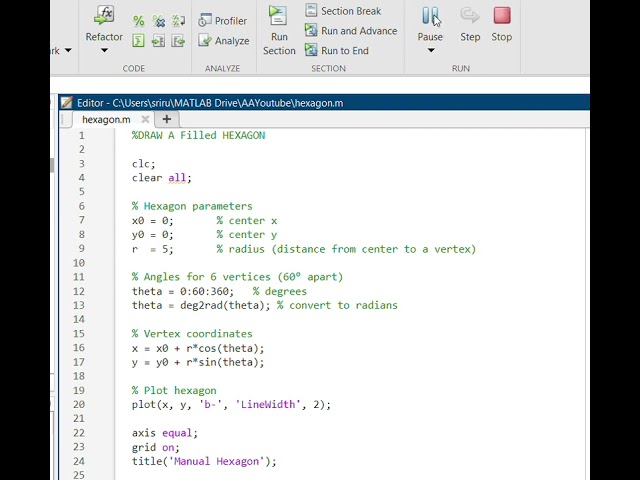Image resolution: width=640 pixels, height=480 pixels.
Task: Pause the running script
Action: pos(430,23)
